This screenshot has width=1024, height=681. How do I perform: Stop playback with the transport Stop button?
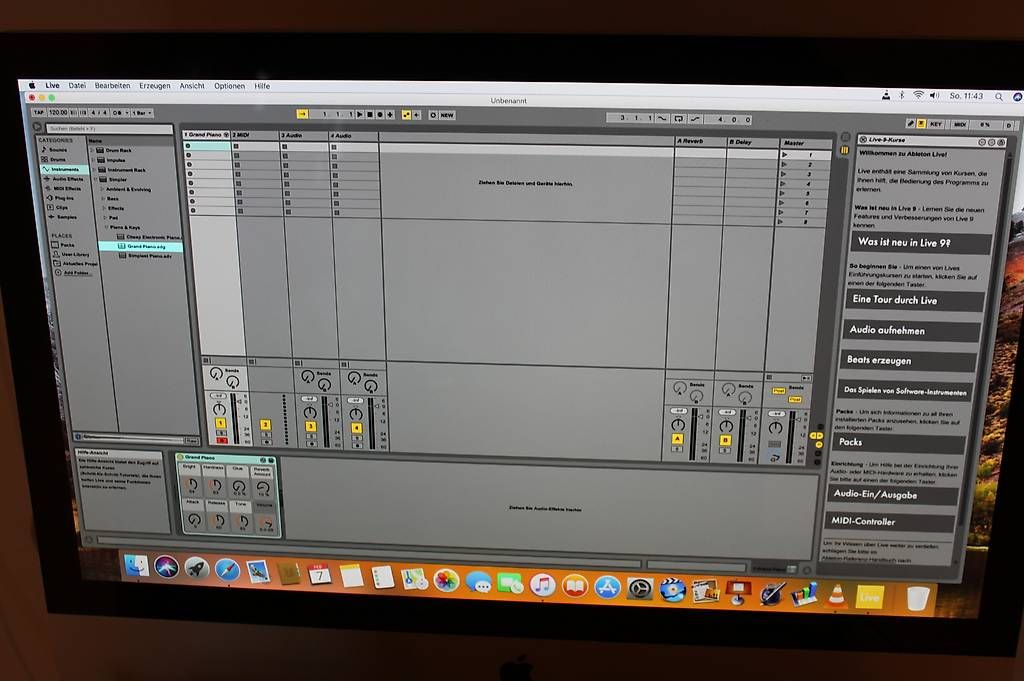point(370,114)
